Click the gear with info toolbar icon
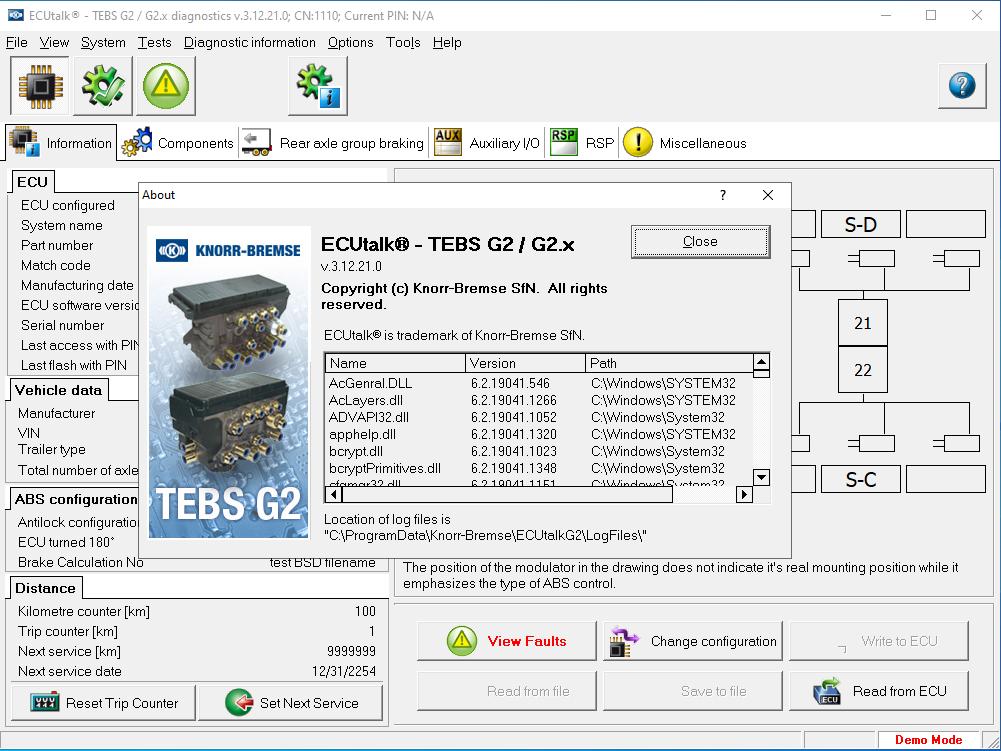Image resolution: width=1001 pixels, height=751 pixels. point(318,86)
